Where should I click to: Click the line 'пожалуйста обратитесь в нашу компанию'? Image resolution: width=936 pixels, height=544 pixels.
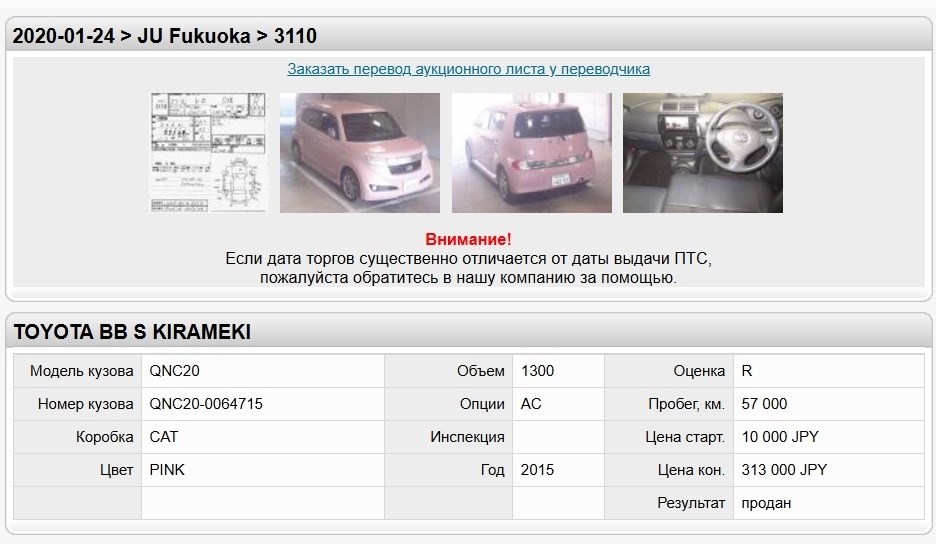coord(469,278)
